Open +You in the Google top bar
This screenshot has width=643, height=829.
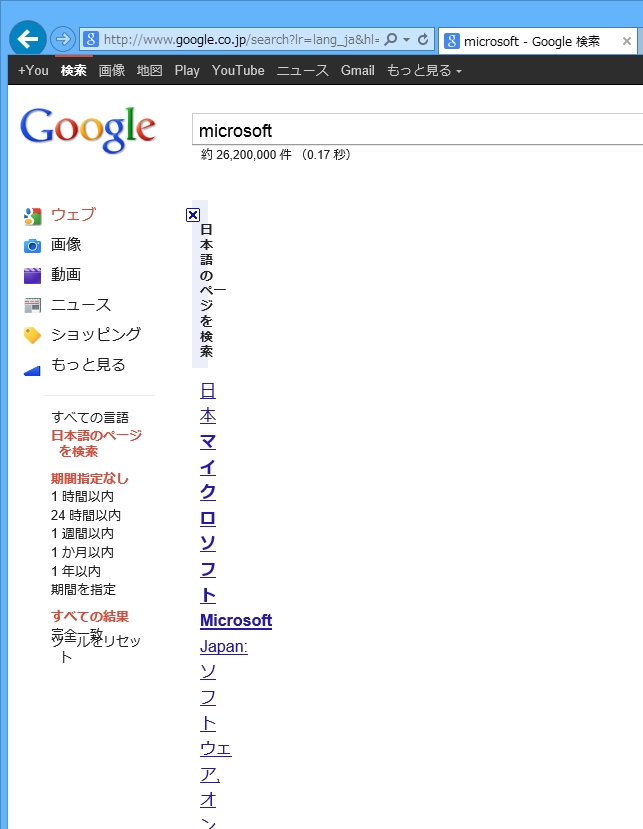click(33, 70)
